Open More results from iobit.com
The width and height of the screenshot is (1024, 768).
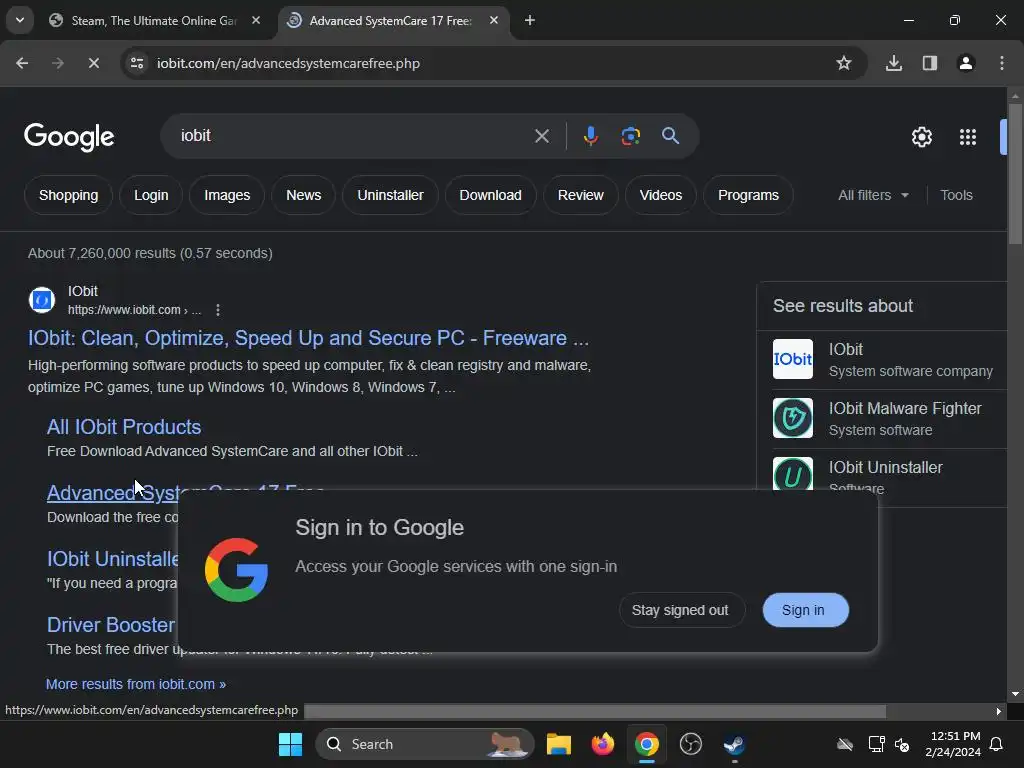[136, 684]
